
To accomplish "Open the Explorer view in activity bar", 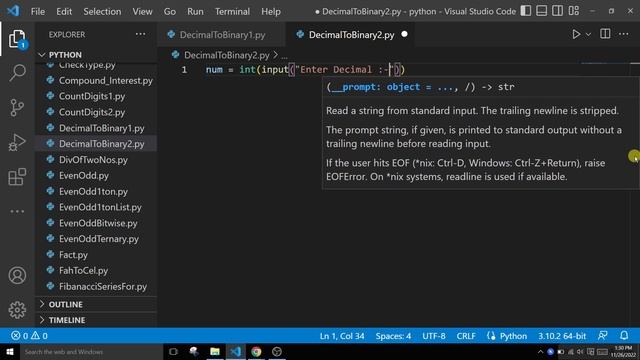I will [17, 39].
